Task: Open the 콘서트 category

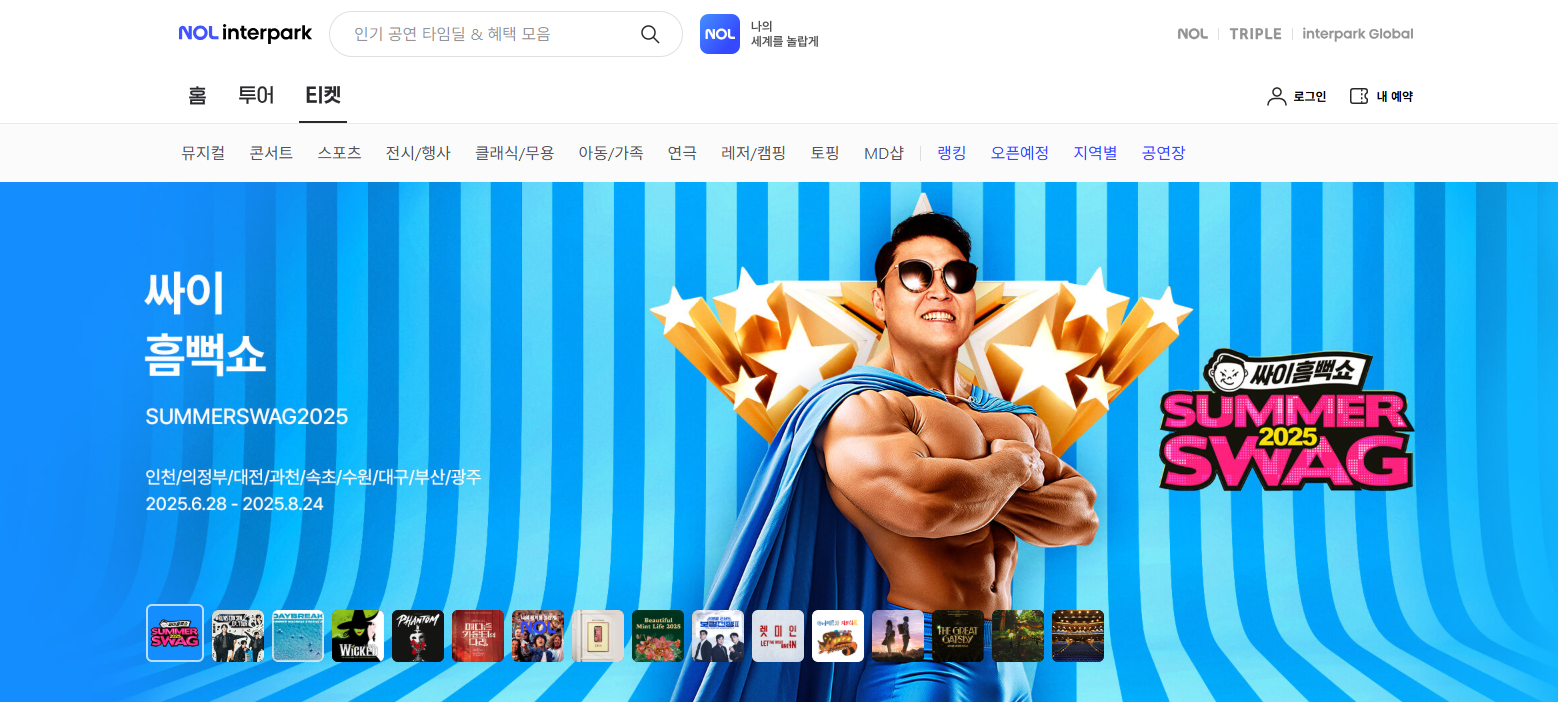Action: click(271, 153)
